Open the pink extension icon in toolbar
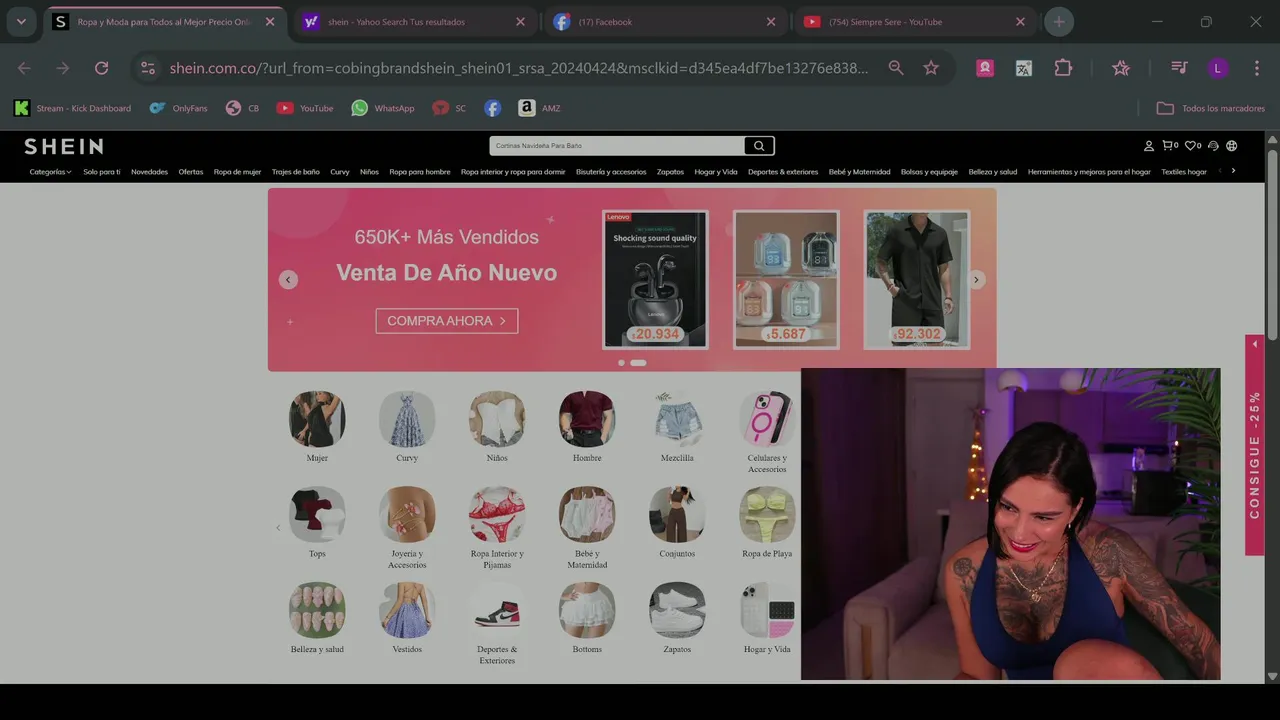Screen dimensions: 1280x720 985,68
